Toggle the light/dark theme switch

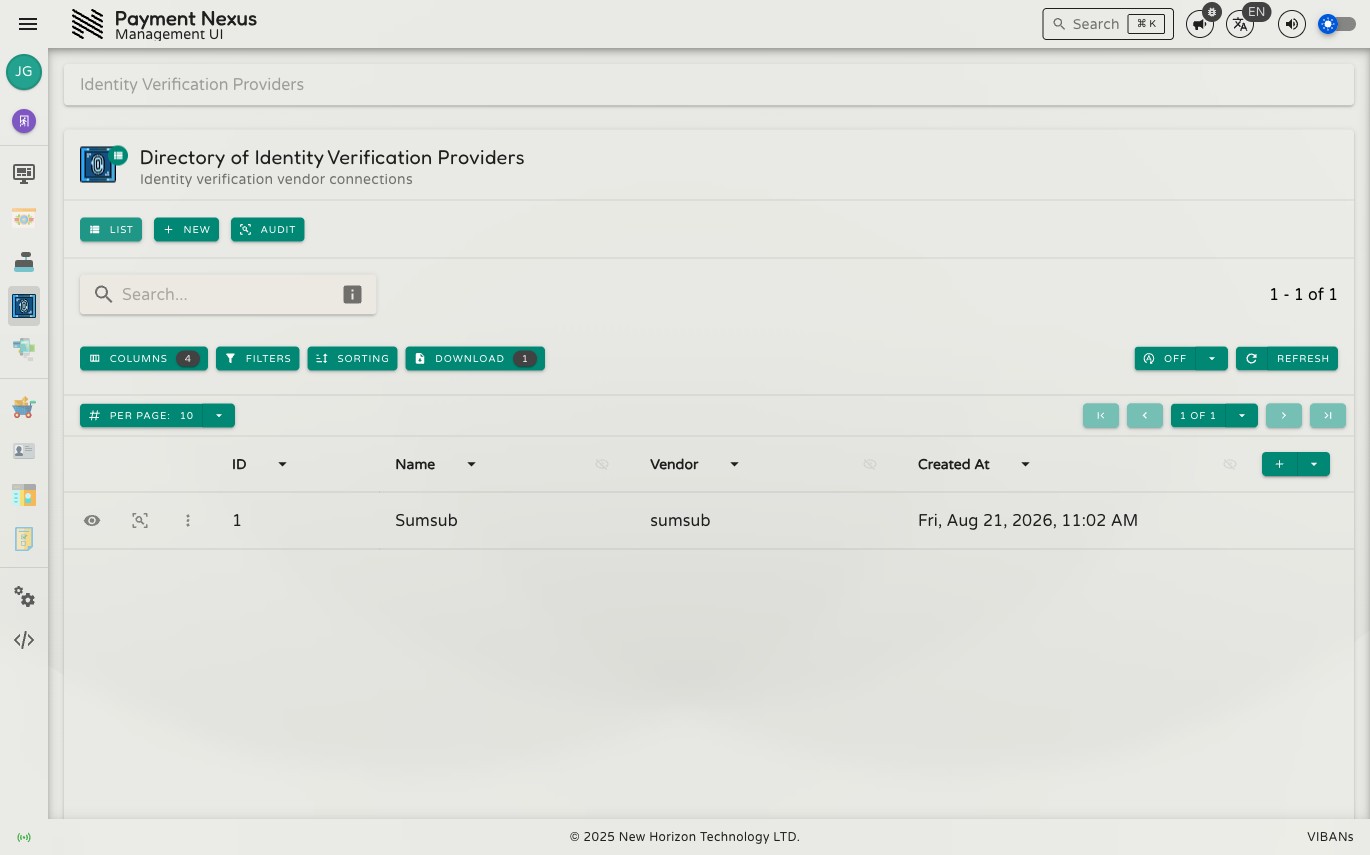pos(1337,24)
